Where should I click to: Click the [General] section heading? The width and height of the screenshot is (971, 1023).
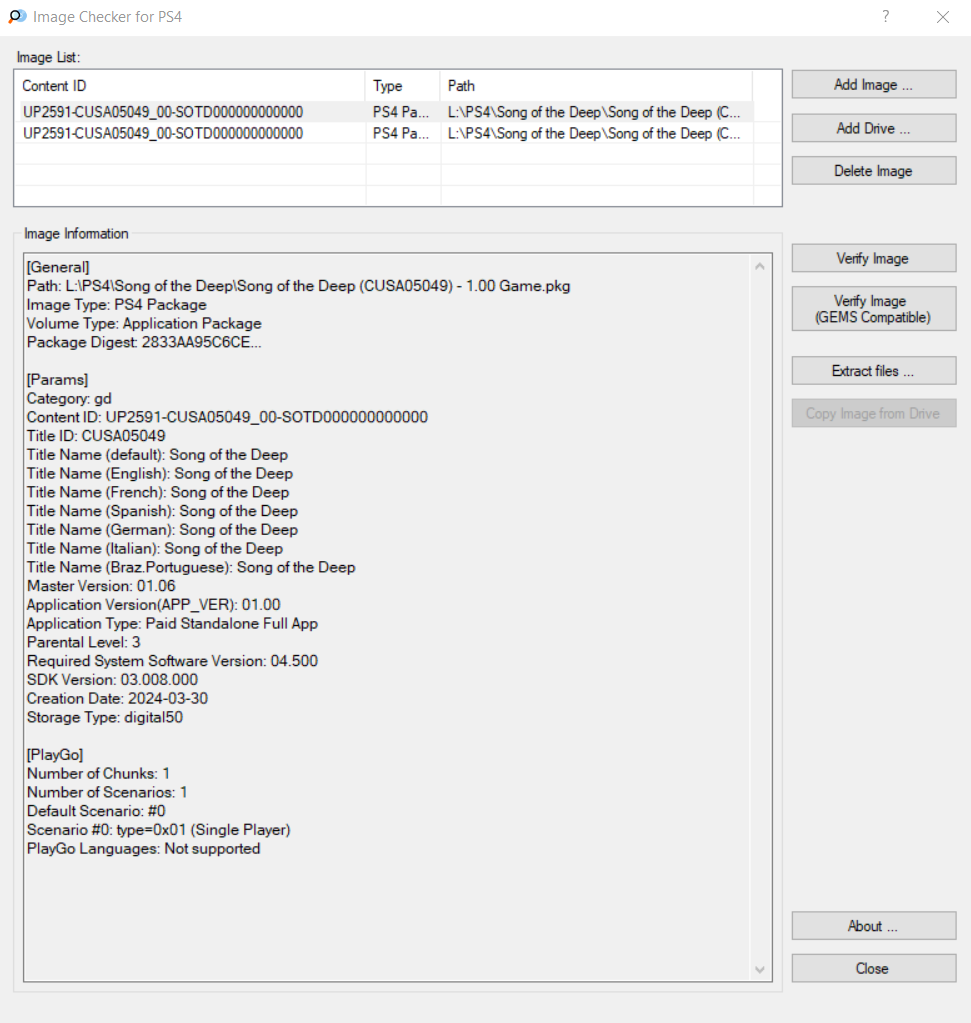tap(58, 267)
